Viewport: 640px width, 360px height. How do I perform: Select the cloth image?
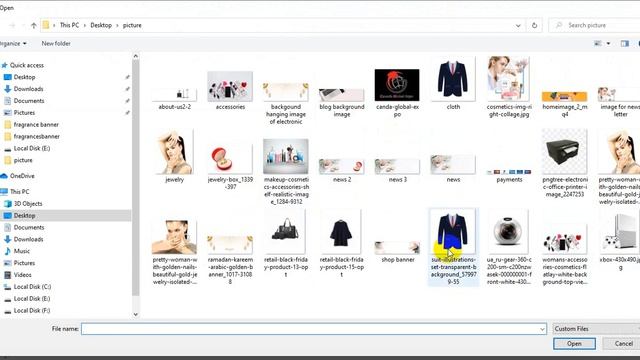pyautogui.click(x=453, y=84)
